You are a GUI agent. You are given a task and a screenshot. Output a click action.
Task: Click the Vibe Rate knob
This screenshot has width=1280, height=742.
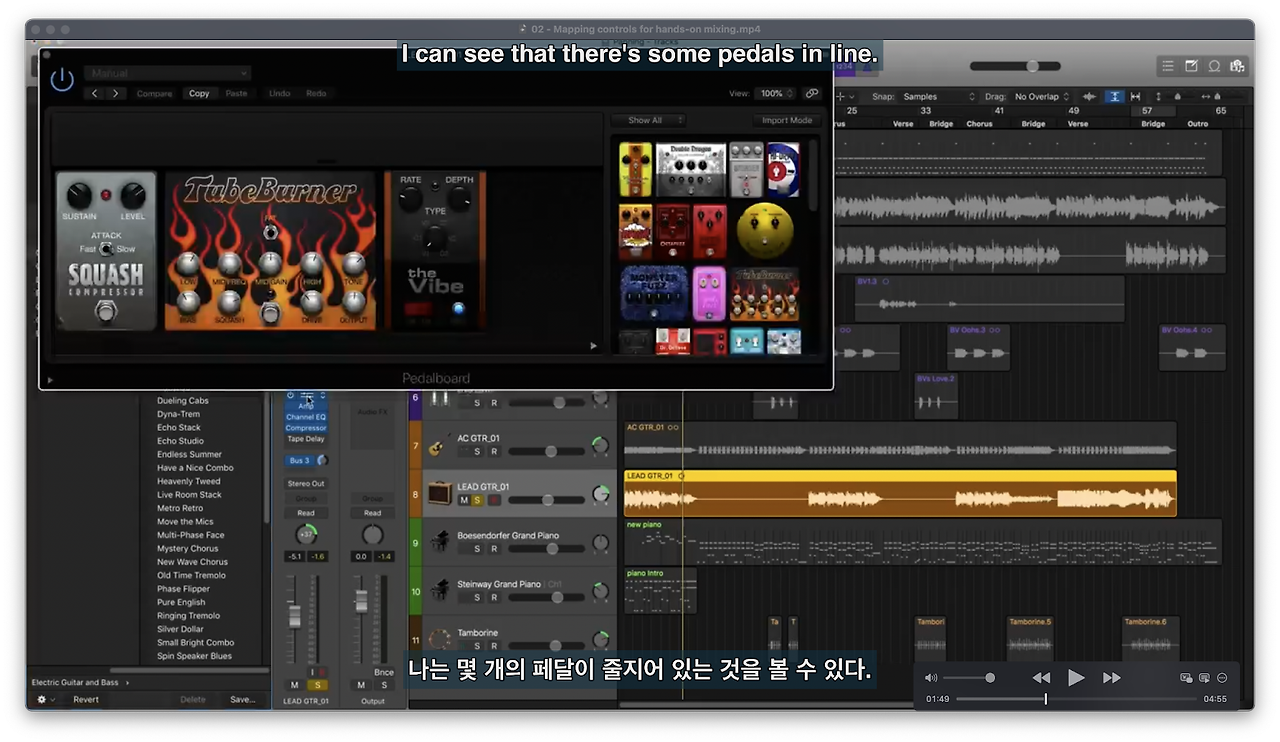[410, 198]
